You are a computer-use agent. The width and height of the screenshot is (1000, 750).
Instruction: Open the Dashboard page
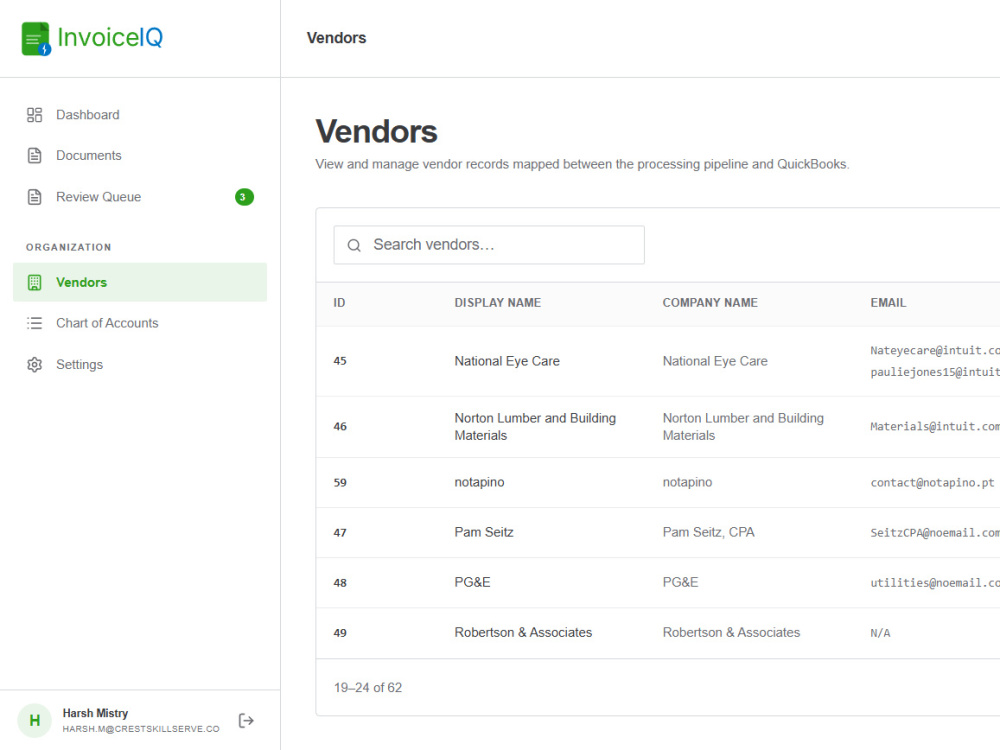tap(140, 115)
